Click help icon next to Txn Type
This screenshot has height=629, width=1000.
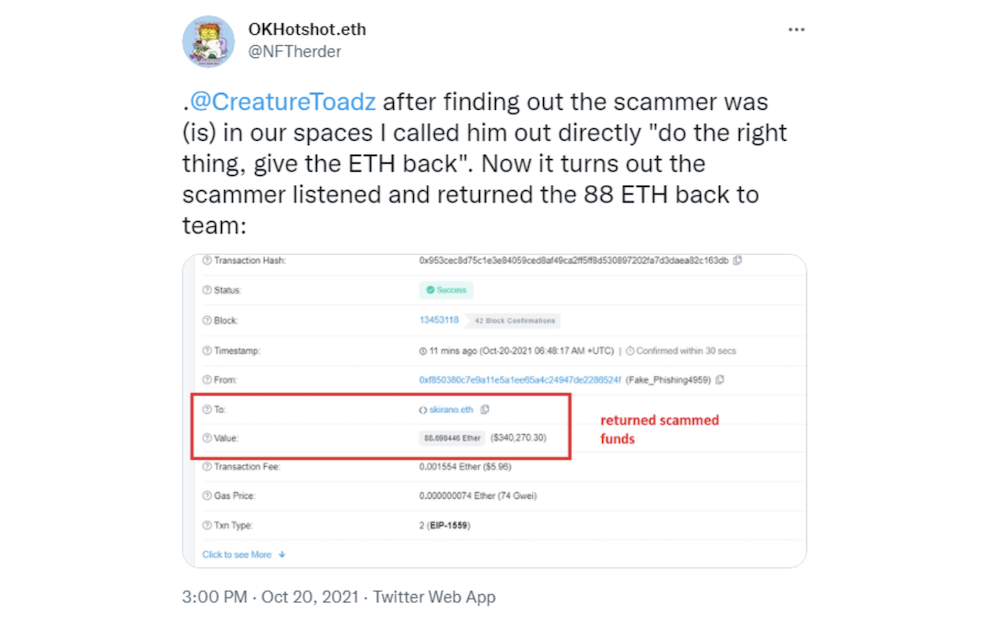coord(207,526)
